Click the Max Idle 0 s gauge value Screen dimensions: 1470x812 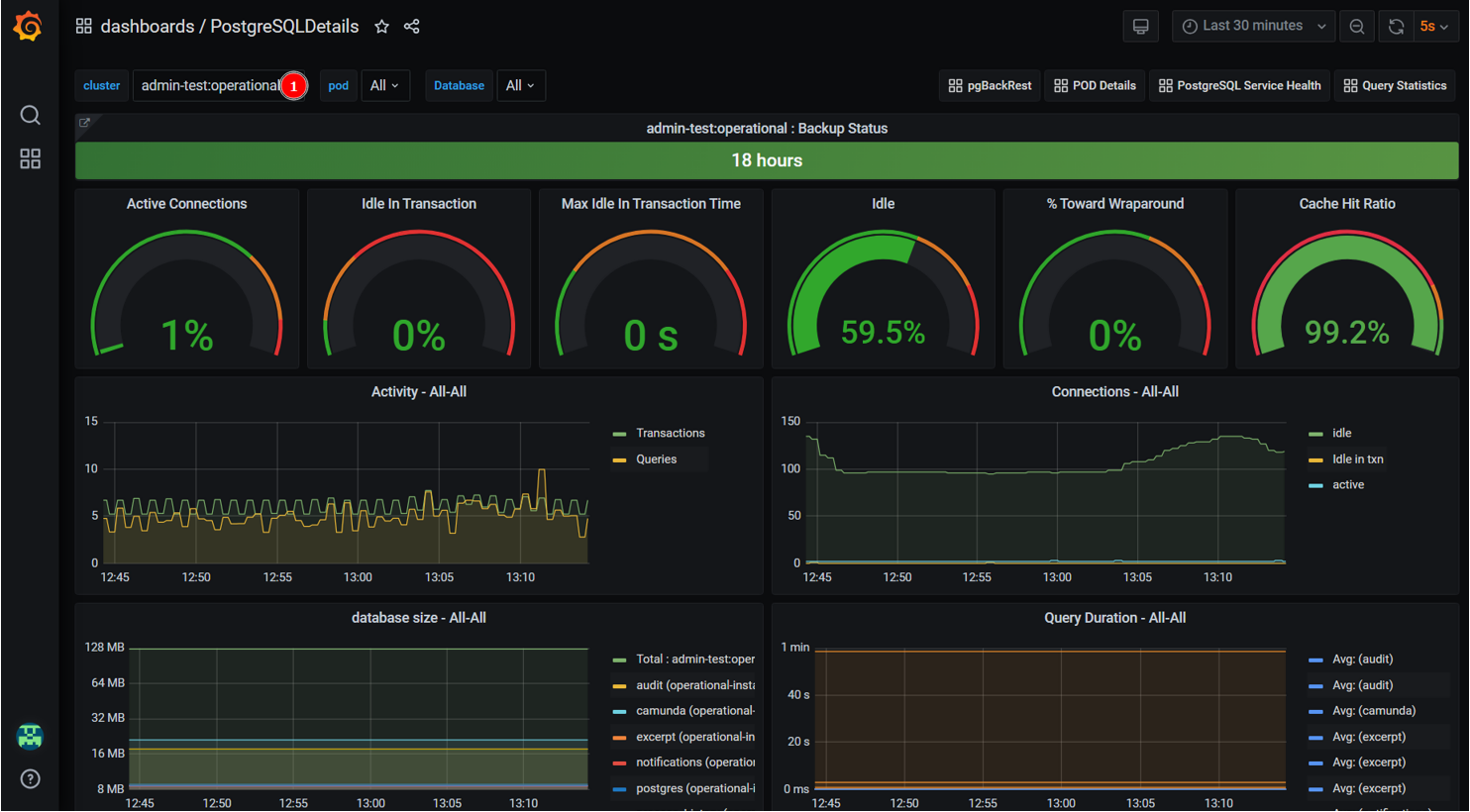click(x=651, y=335)
